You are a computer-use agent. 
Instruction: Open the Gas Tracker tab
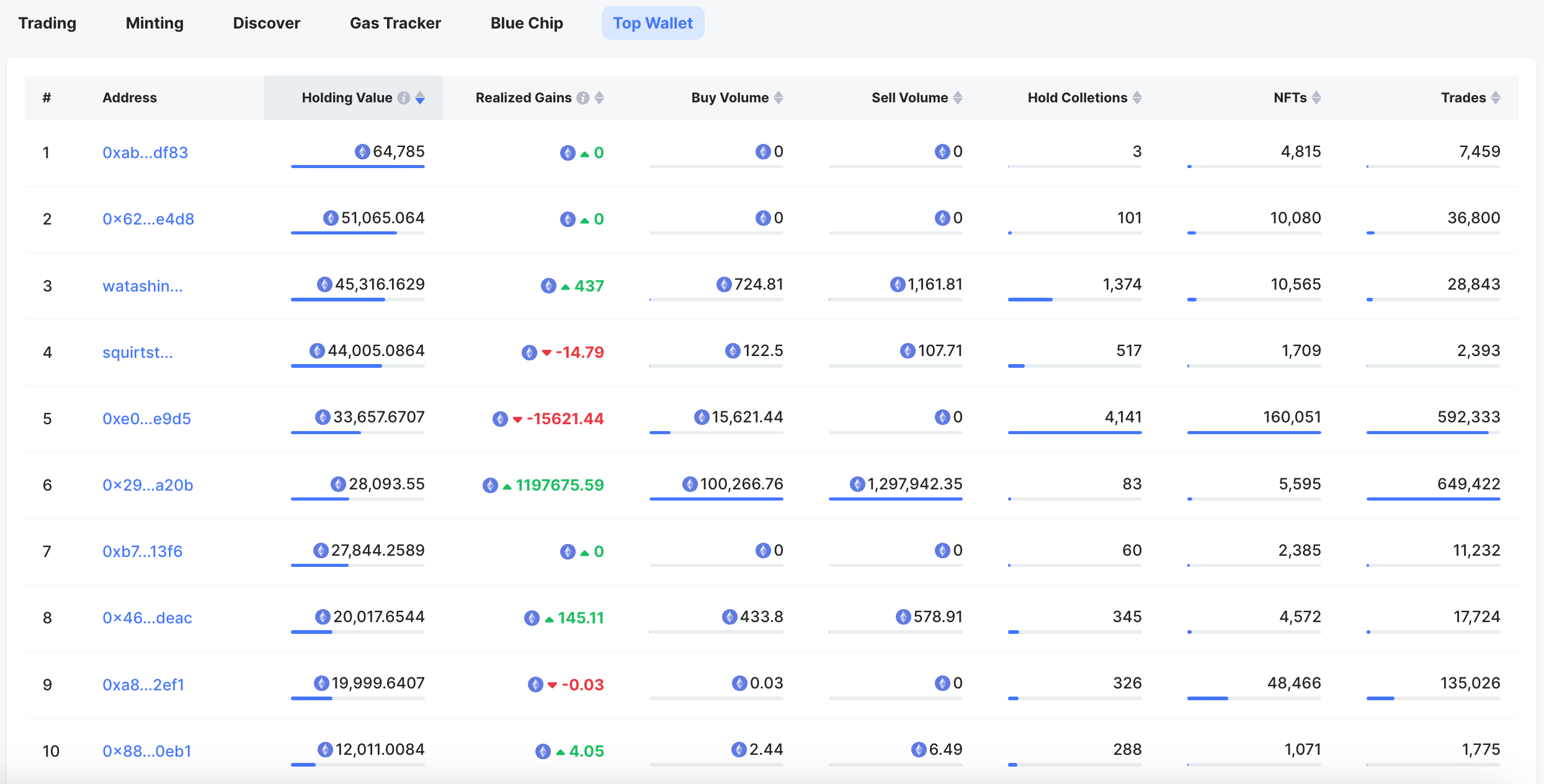pyautogui.click(x=395, y=23)
